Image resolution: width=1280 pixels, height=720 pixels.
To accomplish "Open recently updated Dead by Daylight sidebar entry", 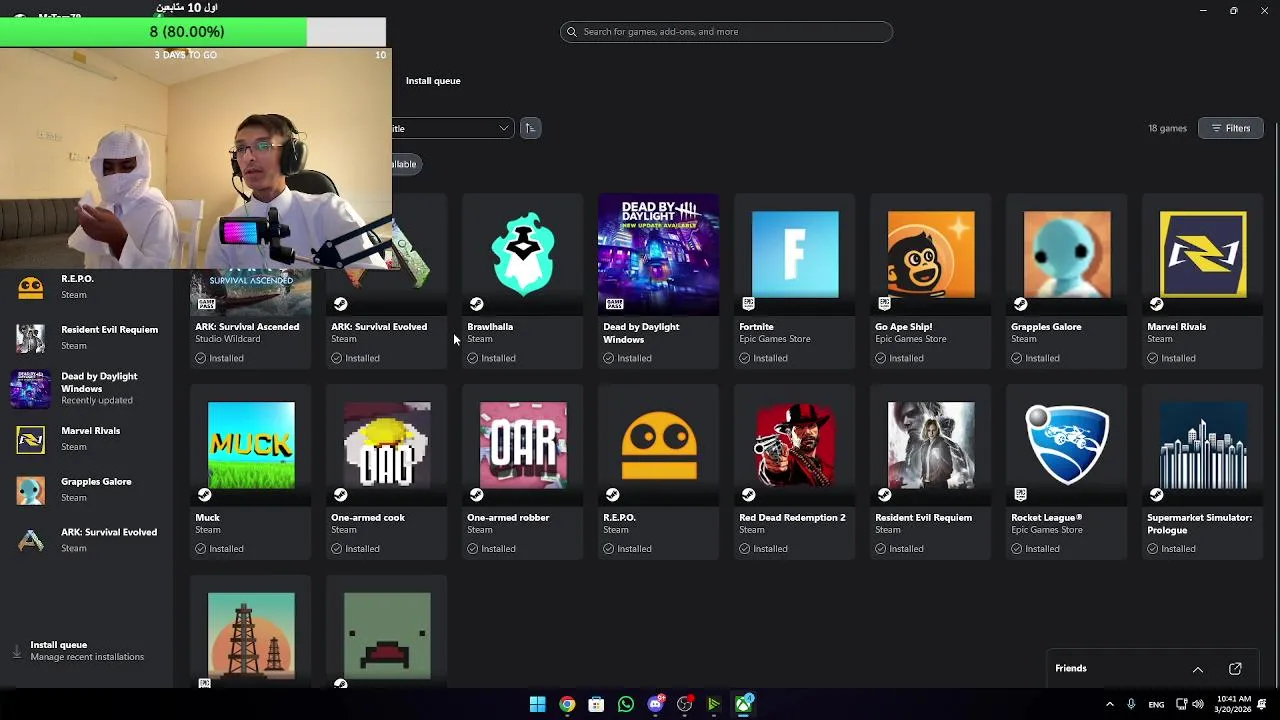I will click(x=86, y=388).
